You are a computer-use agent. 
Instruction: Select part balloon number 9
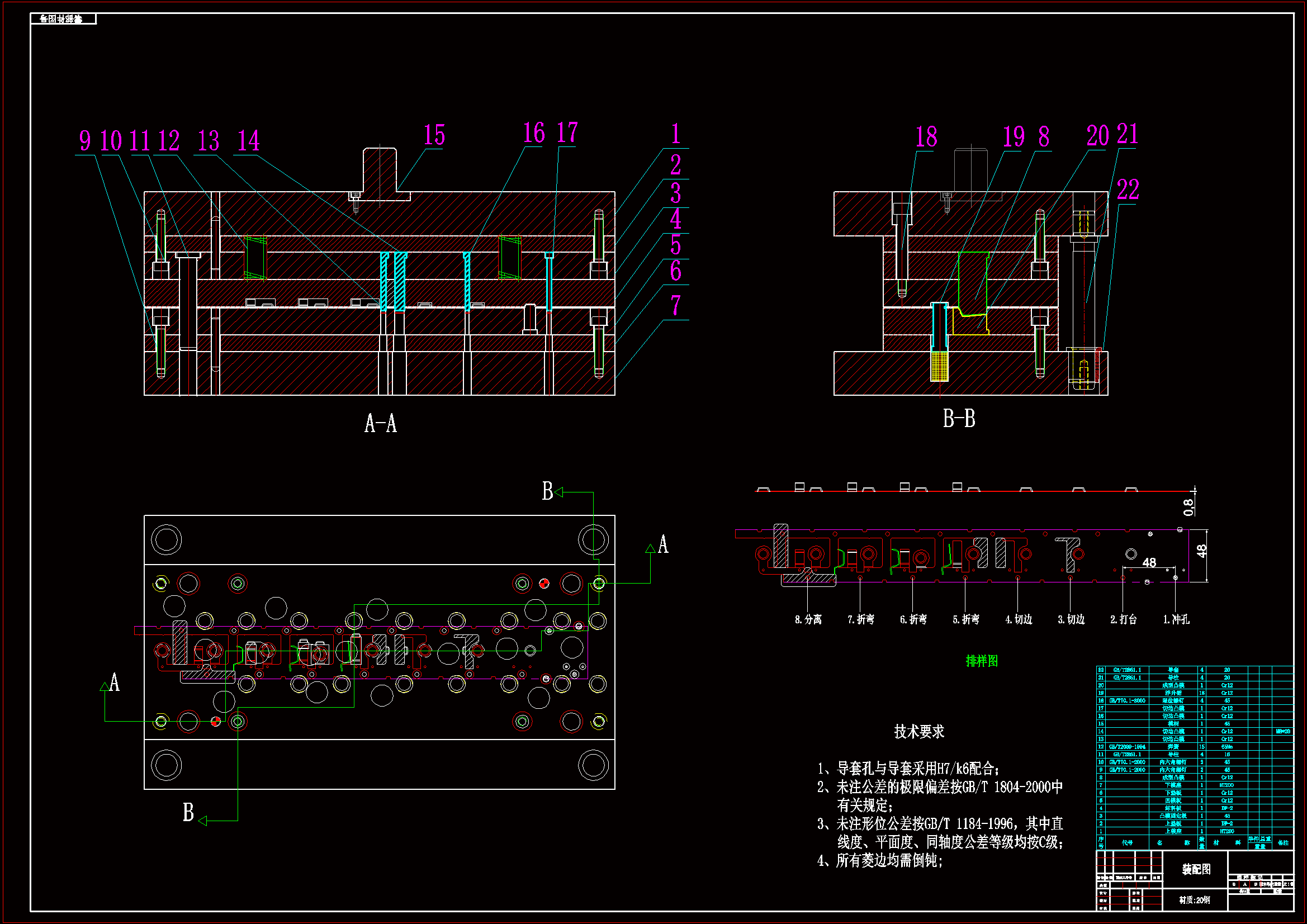85,141
